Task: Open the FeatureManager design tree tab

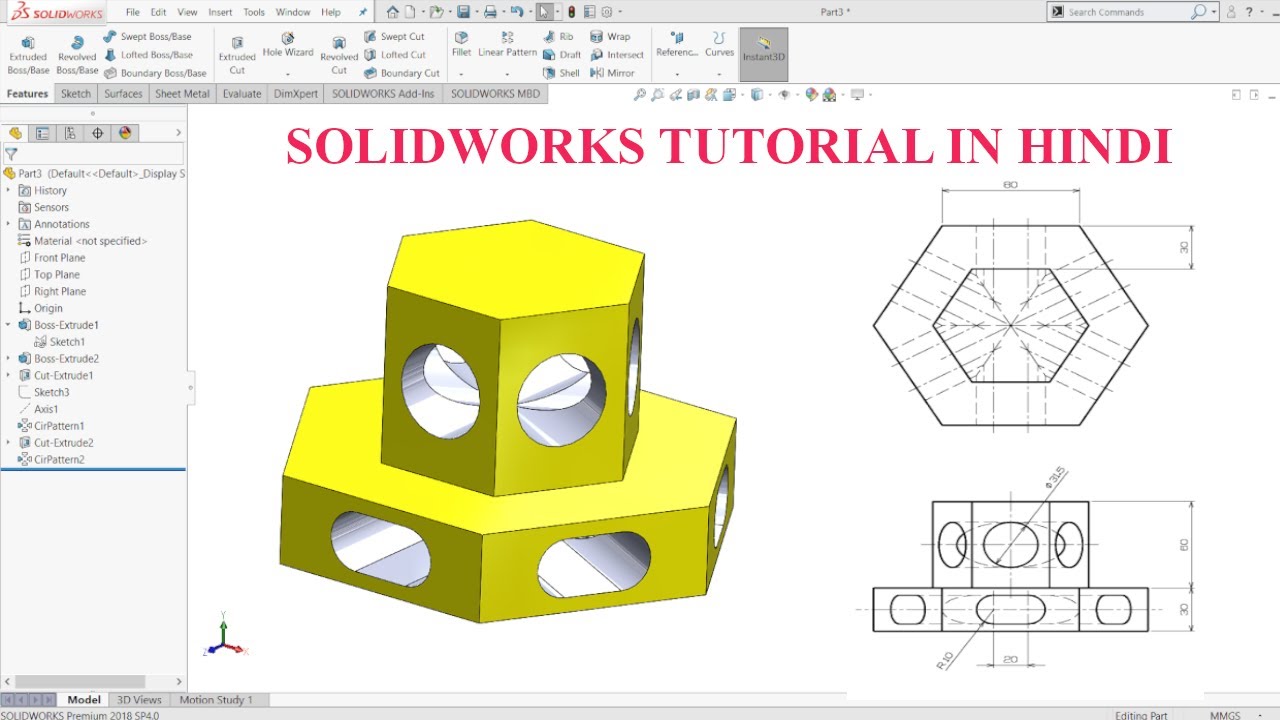Action: (15, 133)
